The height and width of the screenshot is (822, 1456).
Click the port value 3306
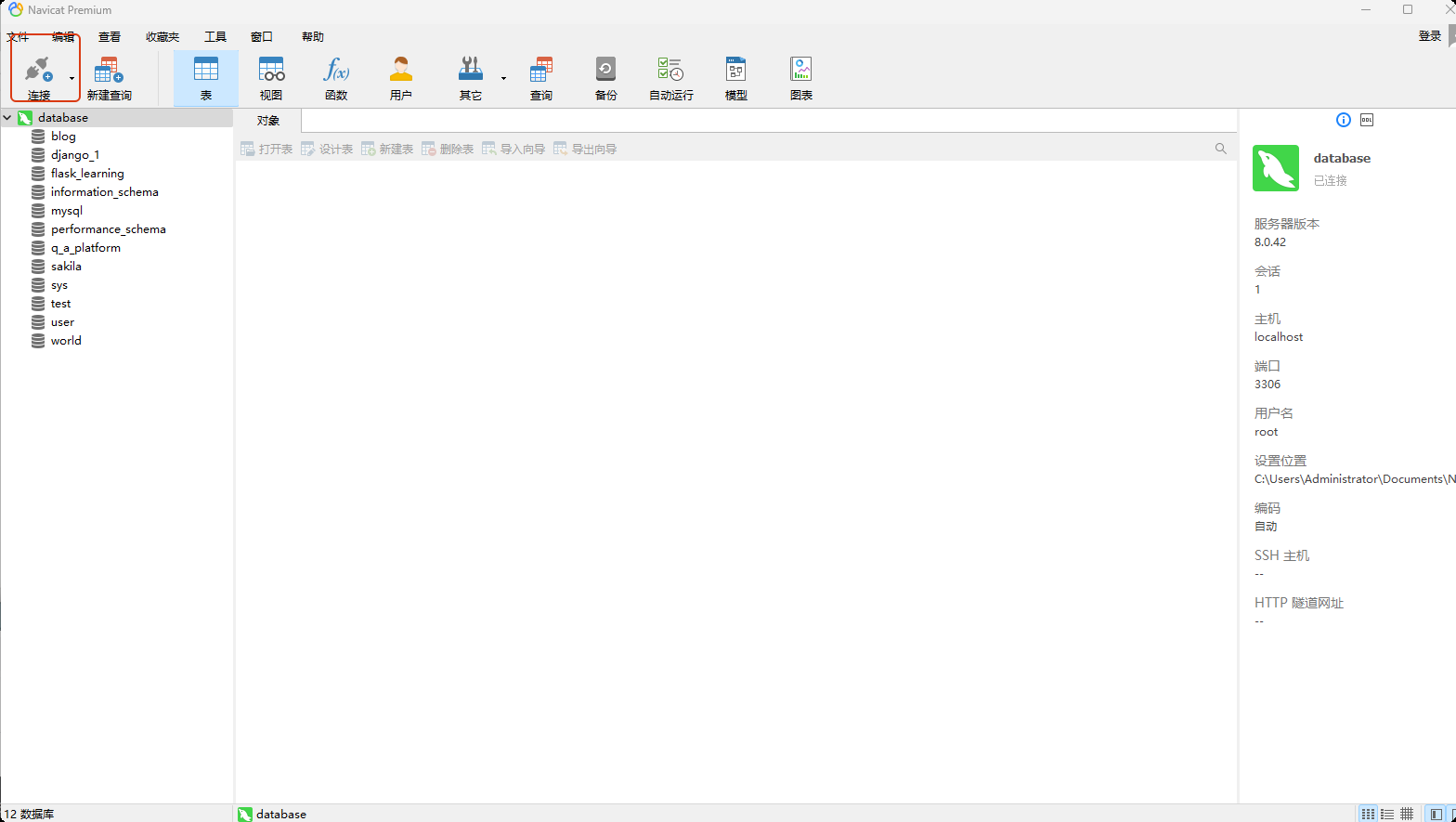[x=1267, y=385]
